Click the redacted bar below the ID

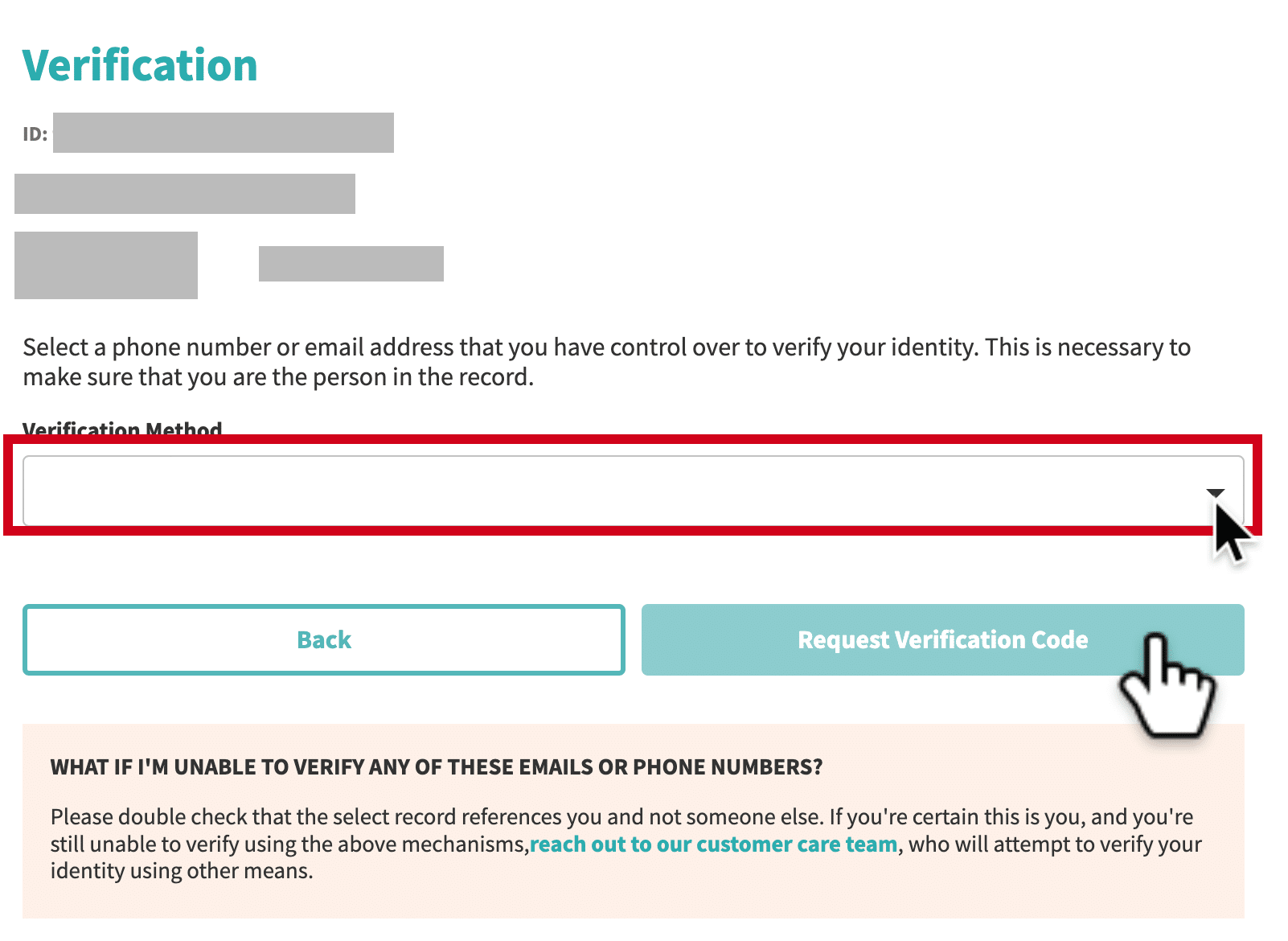pos(185,194)
